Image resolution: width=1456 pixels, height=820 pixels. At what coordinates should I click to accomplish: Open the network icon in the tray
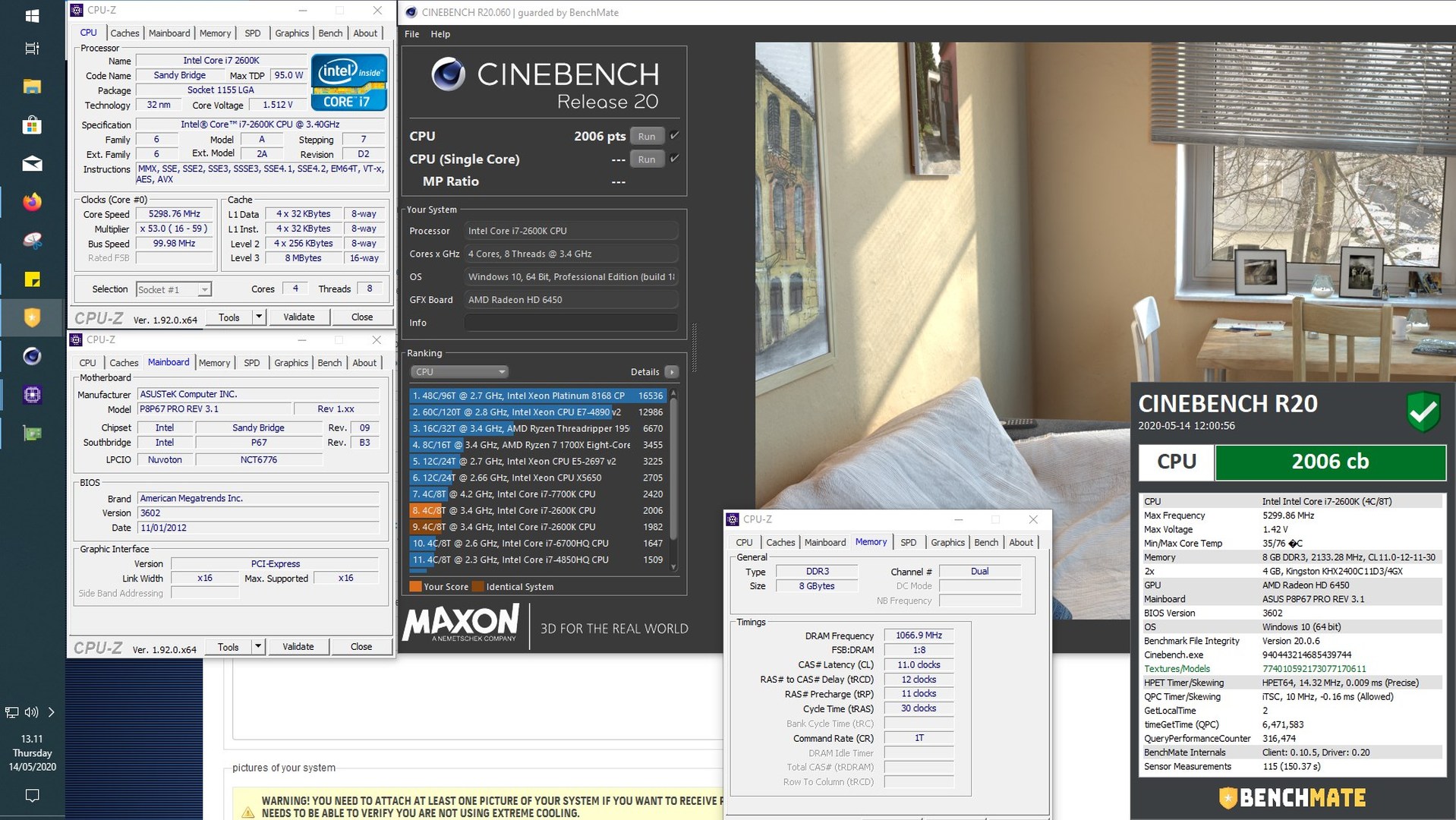pos(12,712)
